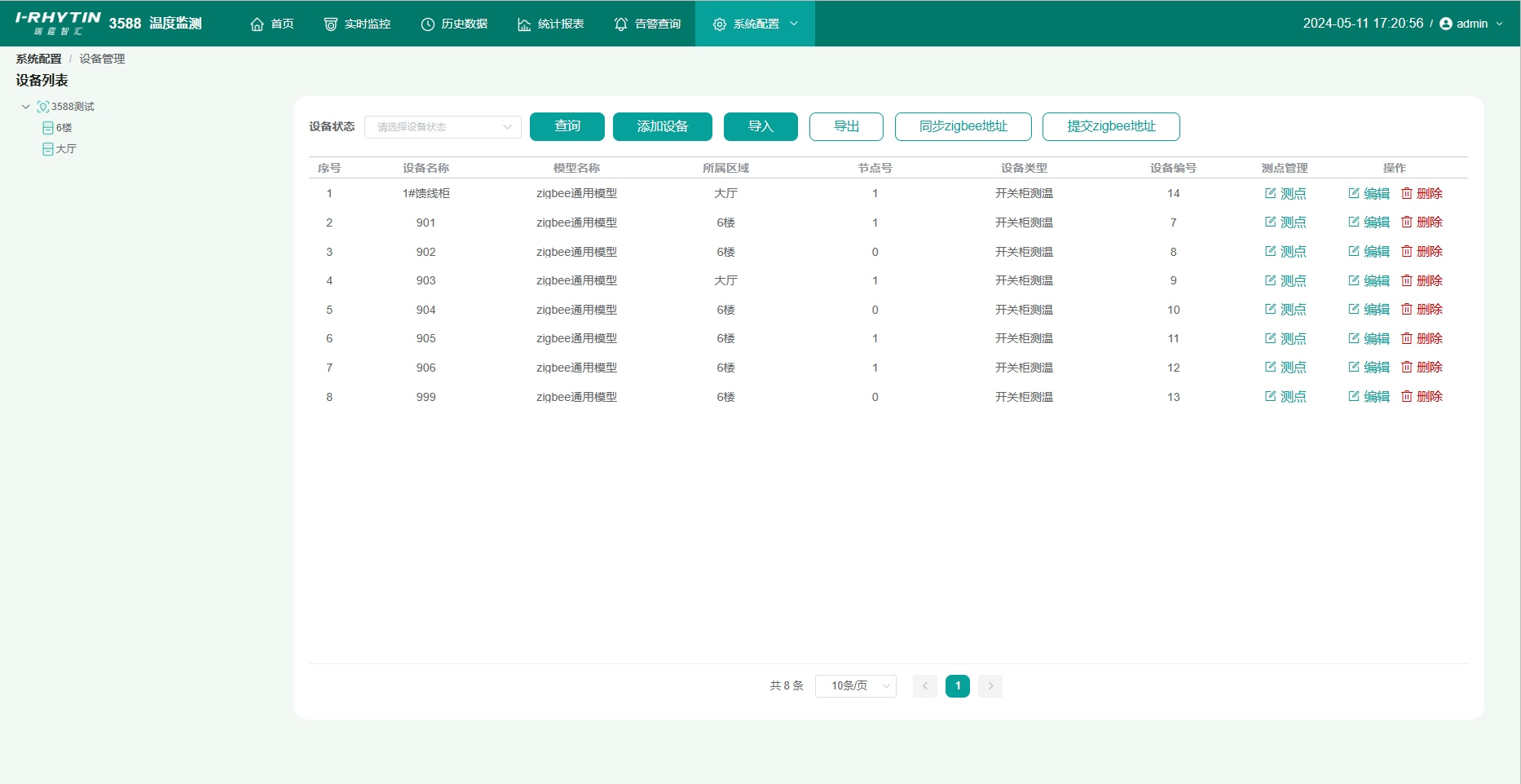Click the delete trash icon for device 903
Viewport: 1521px width, 784px height.
(1407, 280)
